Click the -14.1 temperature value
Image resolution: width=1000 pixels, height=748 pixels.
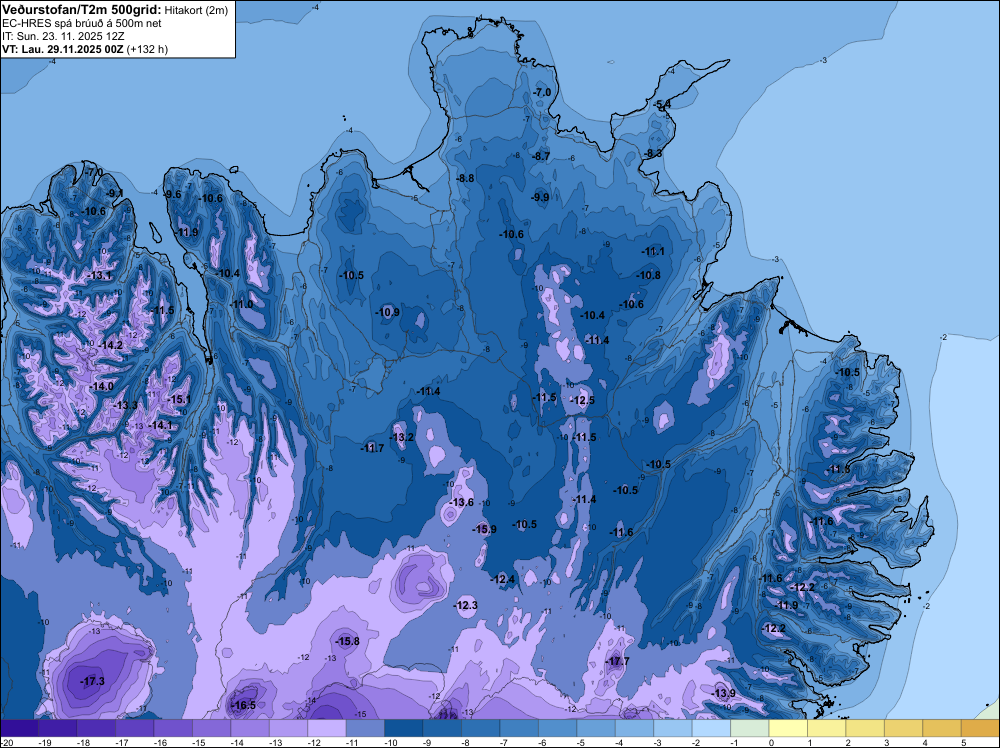coord(159,425)
